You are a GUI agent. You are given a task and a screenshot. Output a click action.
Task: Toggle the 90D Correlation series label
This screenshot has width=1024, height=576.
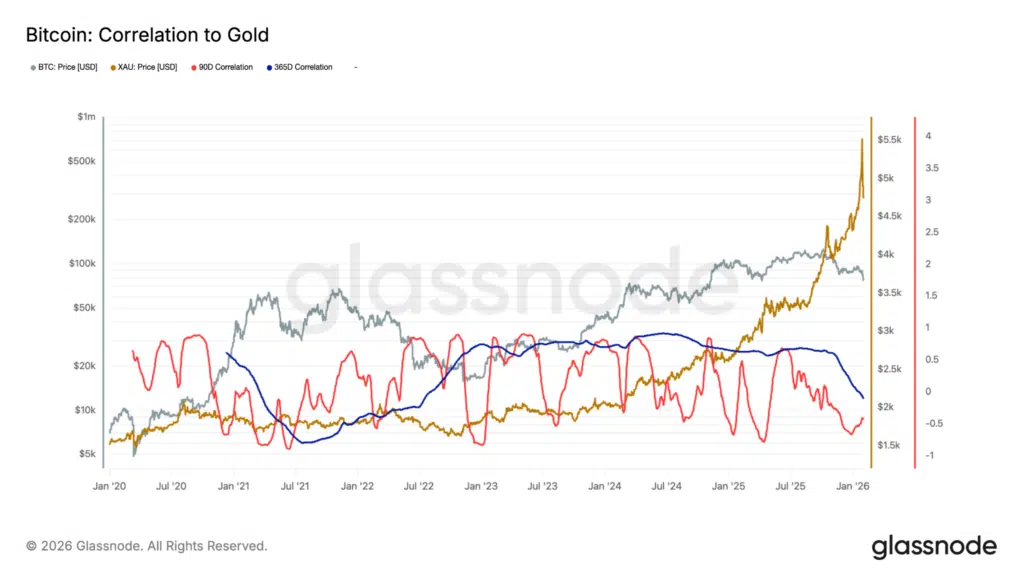click(x=226, y=67)
